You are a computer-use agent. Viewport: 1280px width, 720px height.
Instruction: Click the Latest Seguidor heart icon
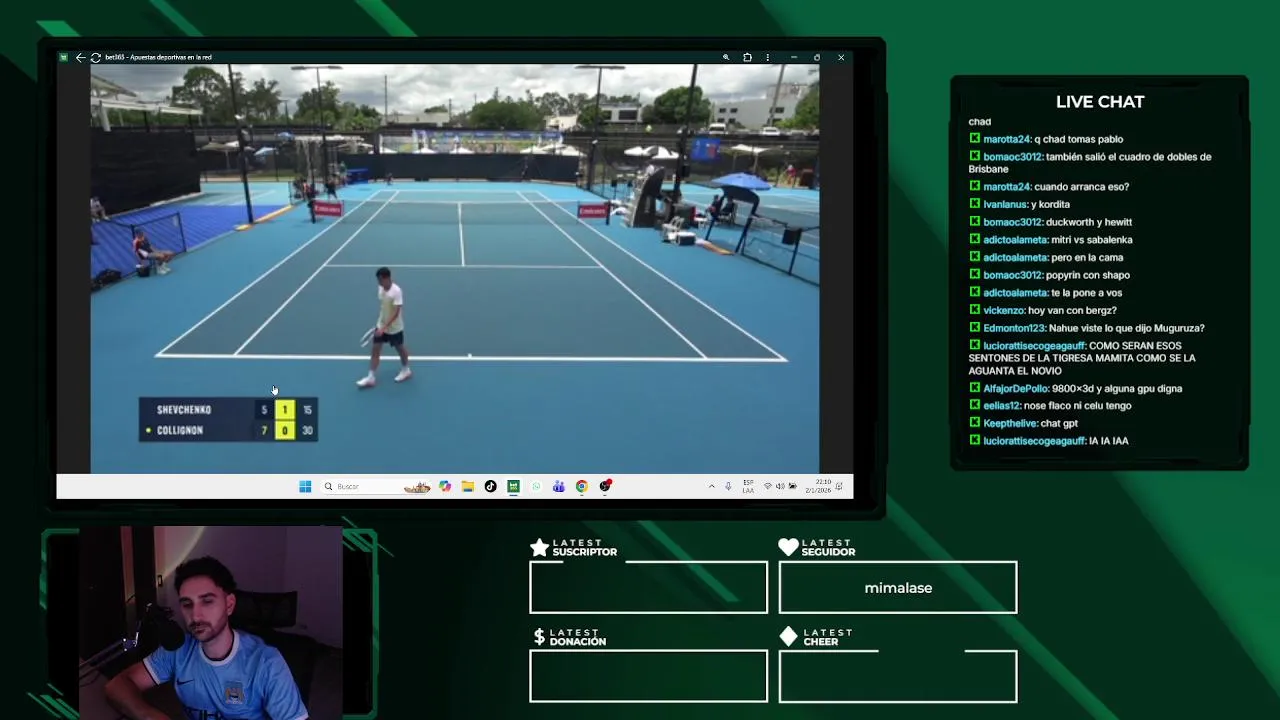pos(788,547)
